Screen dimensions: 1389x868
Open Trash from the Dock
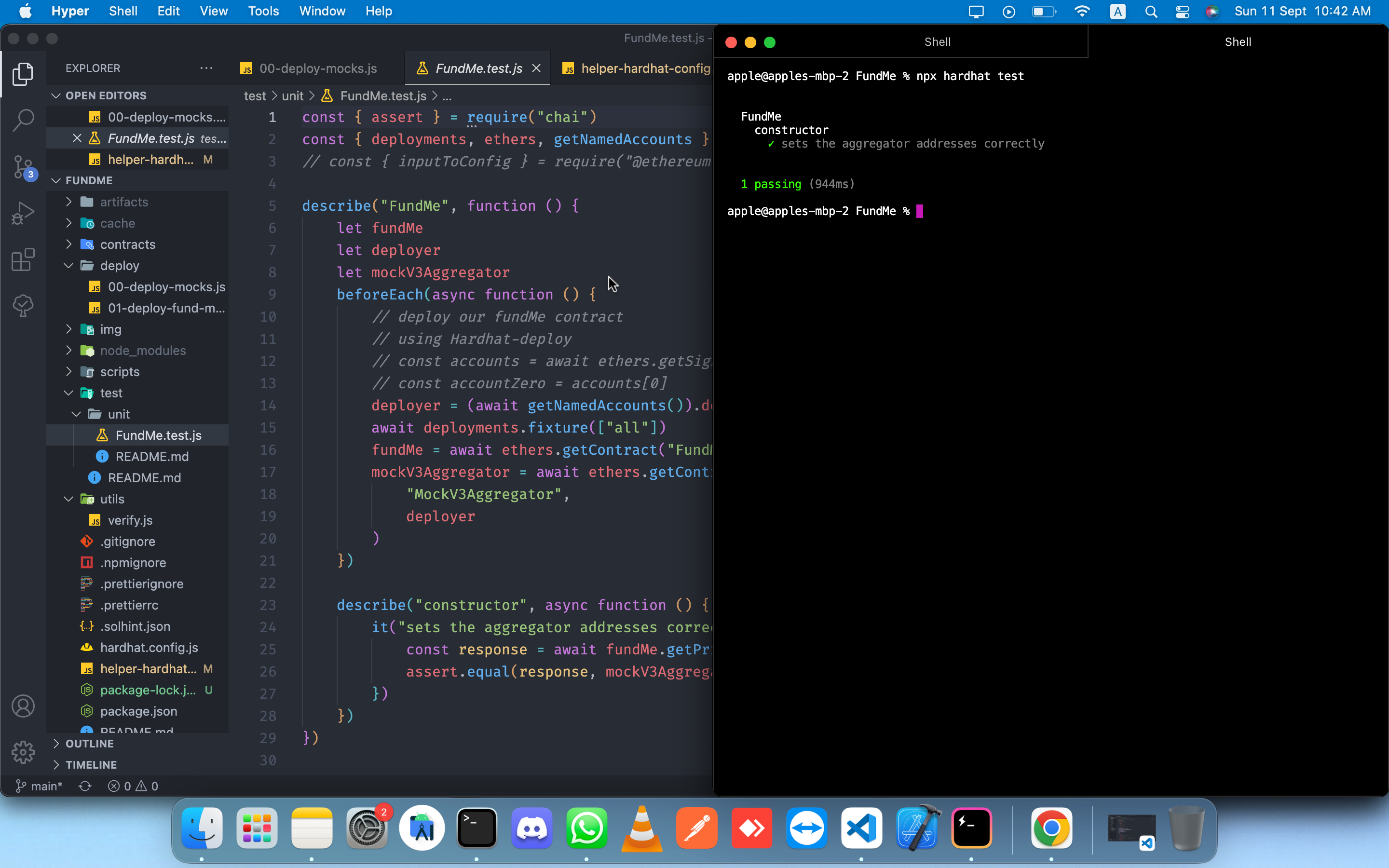point(1186,828)
